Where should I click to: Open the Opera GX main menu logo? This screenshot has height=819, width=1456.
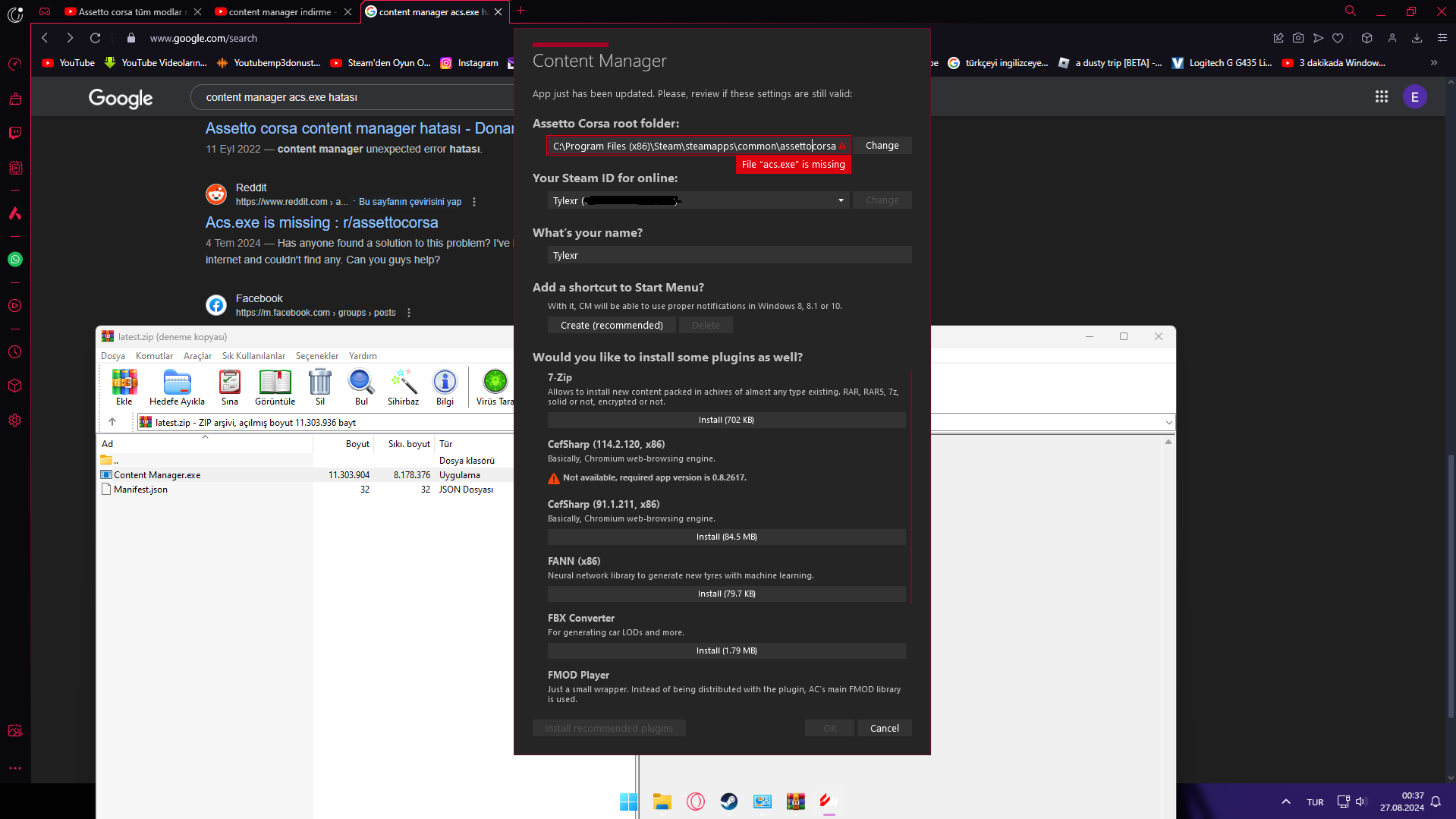(15, 14)
